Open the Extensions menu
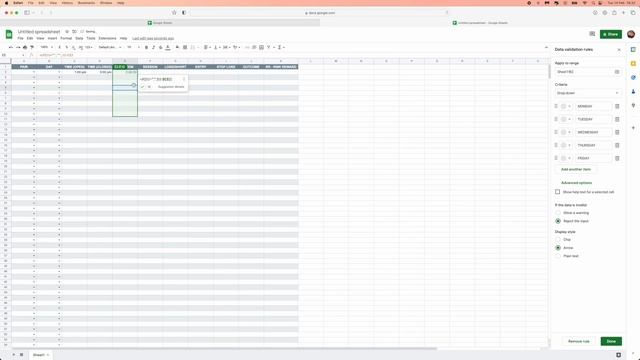The image size is (640, 360). click(107, 38)
